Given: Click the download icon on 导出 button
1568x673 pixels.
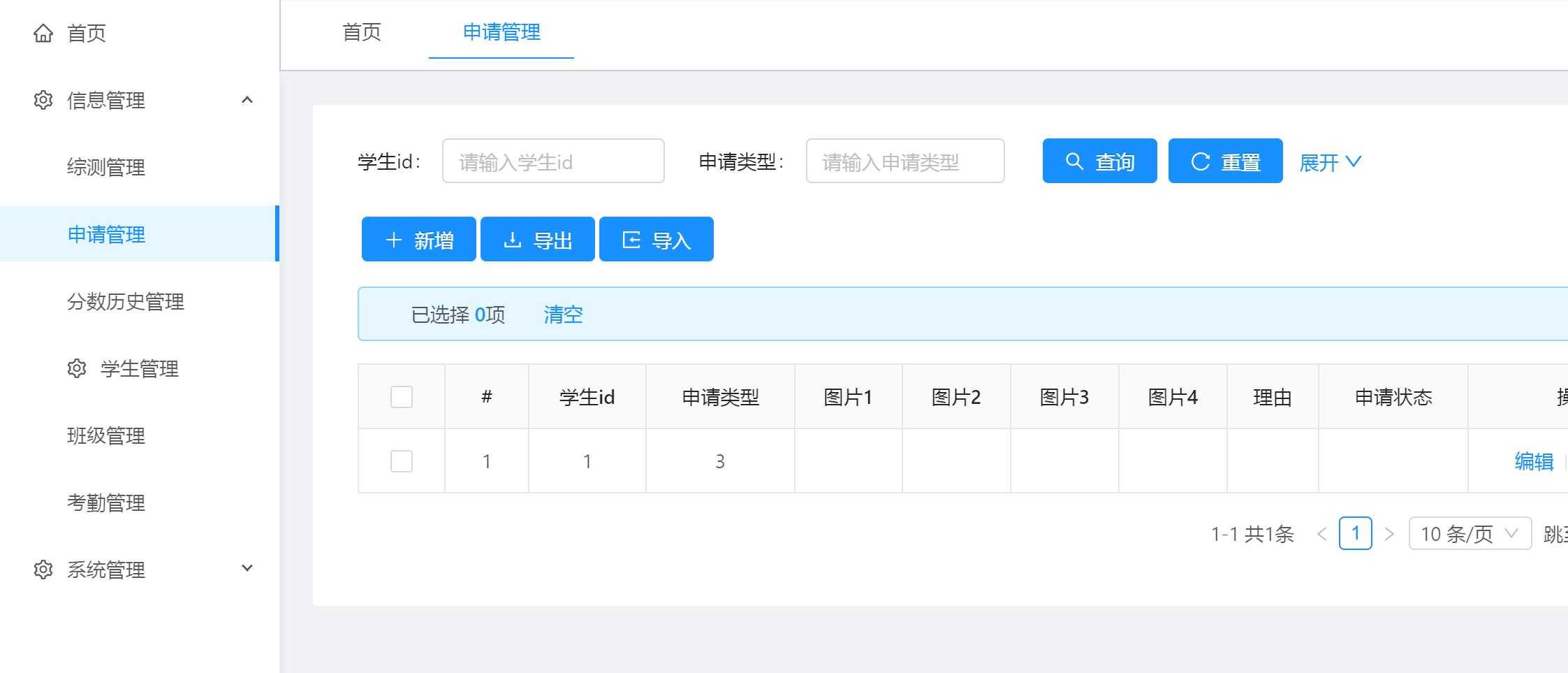Looking at the screenshot, I should (x=513, y=240).
